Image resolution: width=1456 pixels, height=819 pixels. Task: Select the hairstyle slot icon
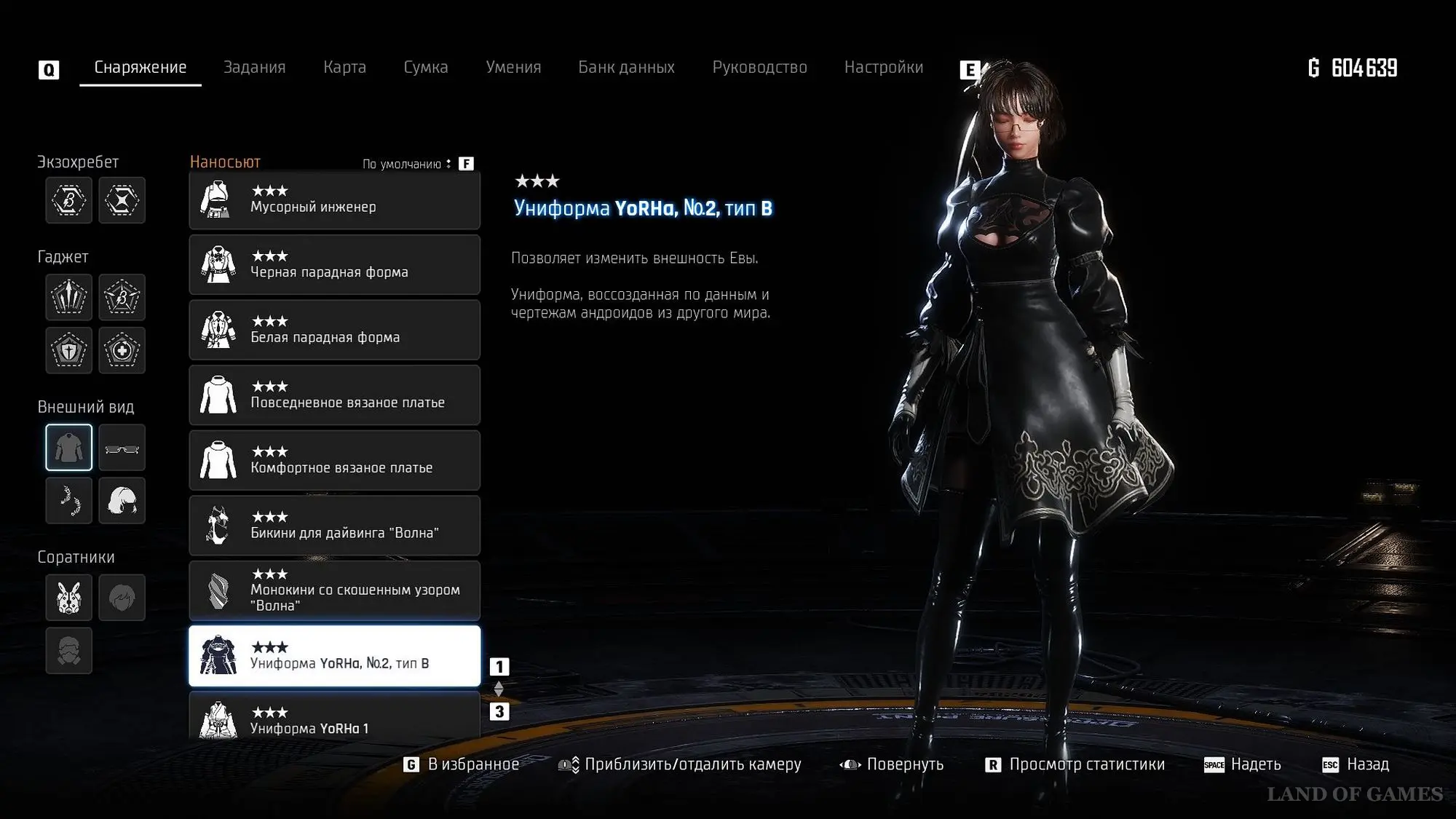[122, 500]
